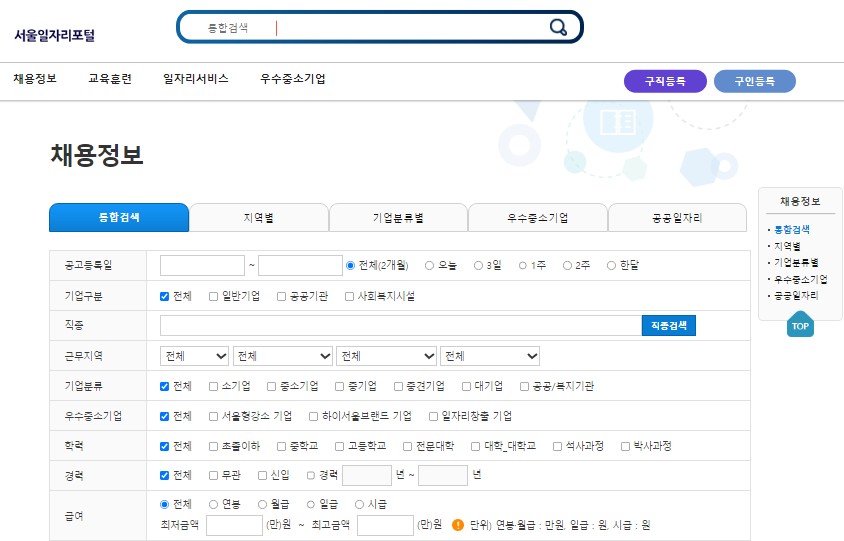Click the 구인등록 button
This screenshot has width=844, height=541.
755,81
